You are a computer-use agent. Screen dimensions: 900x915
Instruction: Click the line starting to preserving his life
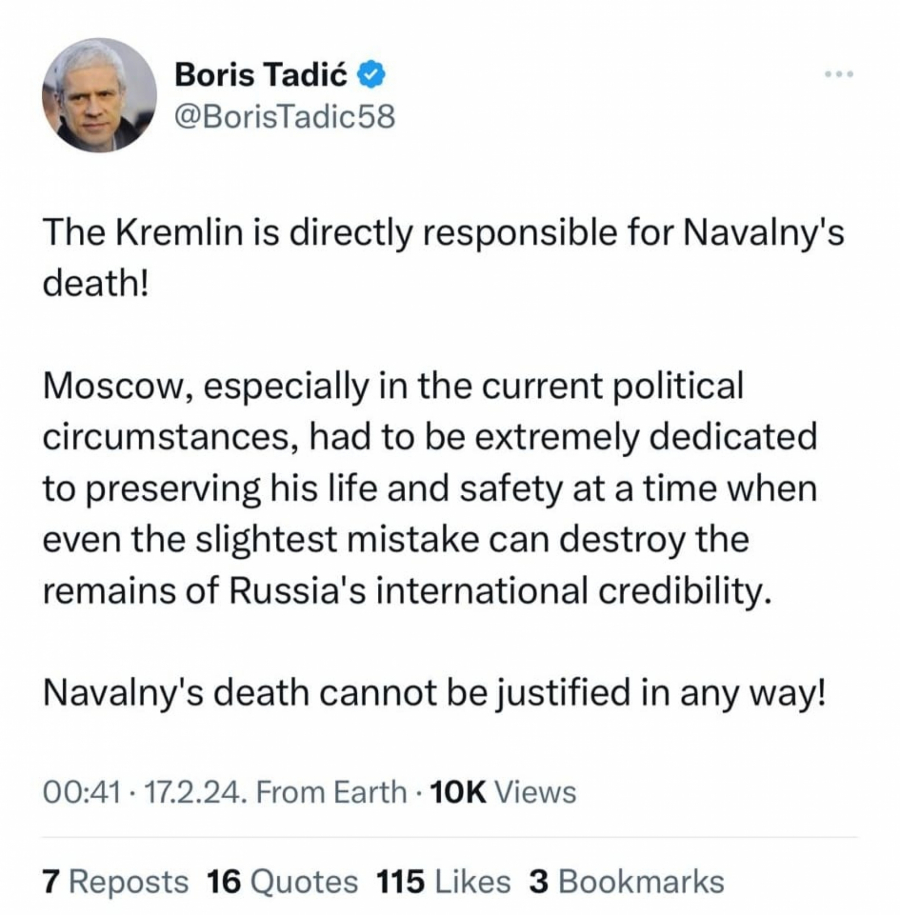430,487
